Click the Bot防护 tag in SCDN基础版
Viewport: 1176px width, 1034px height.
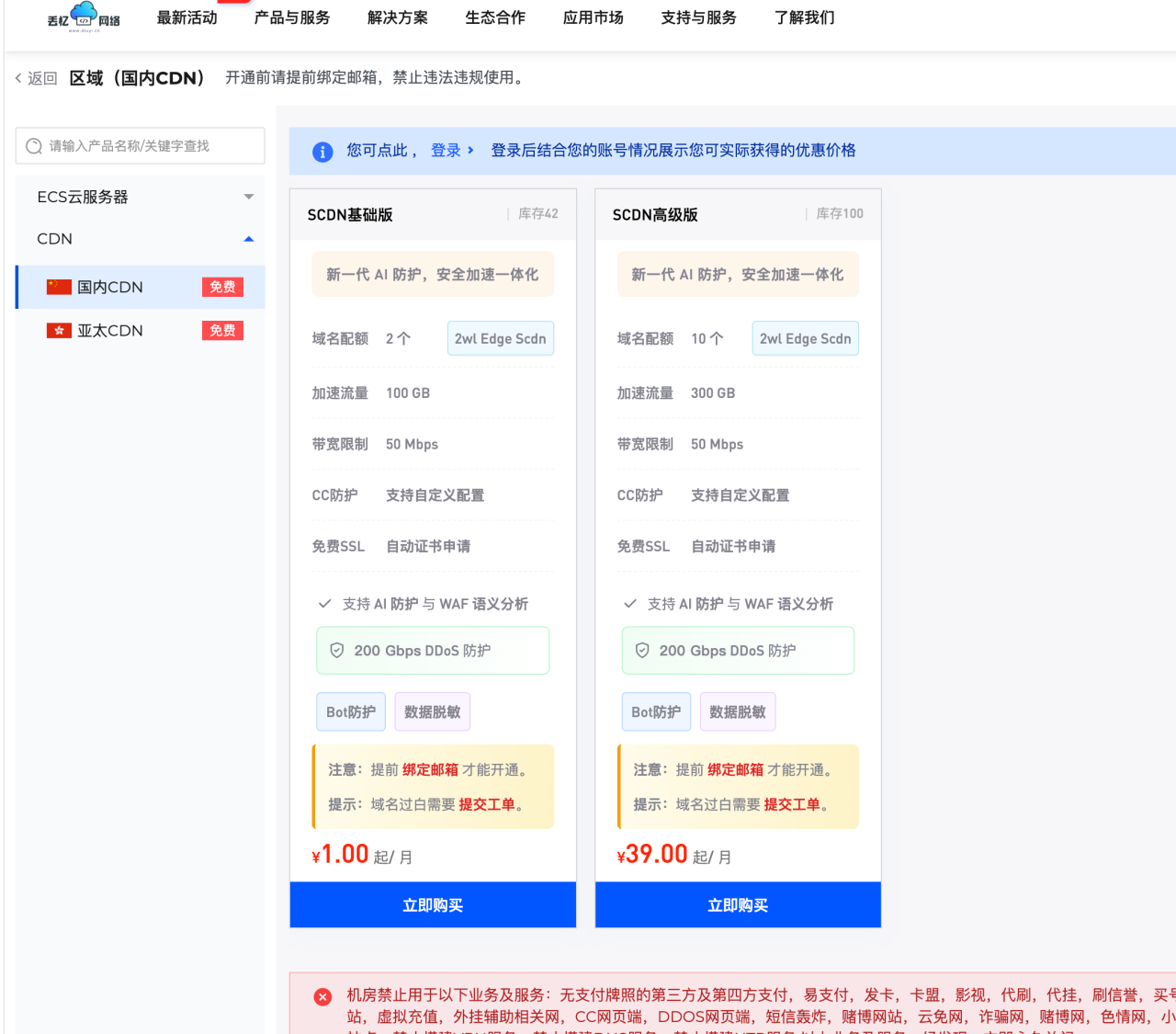tap(351, 712)
